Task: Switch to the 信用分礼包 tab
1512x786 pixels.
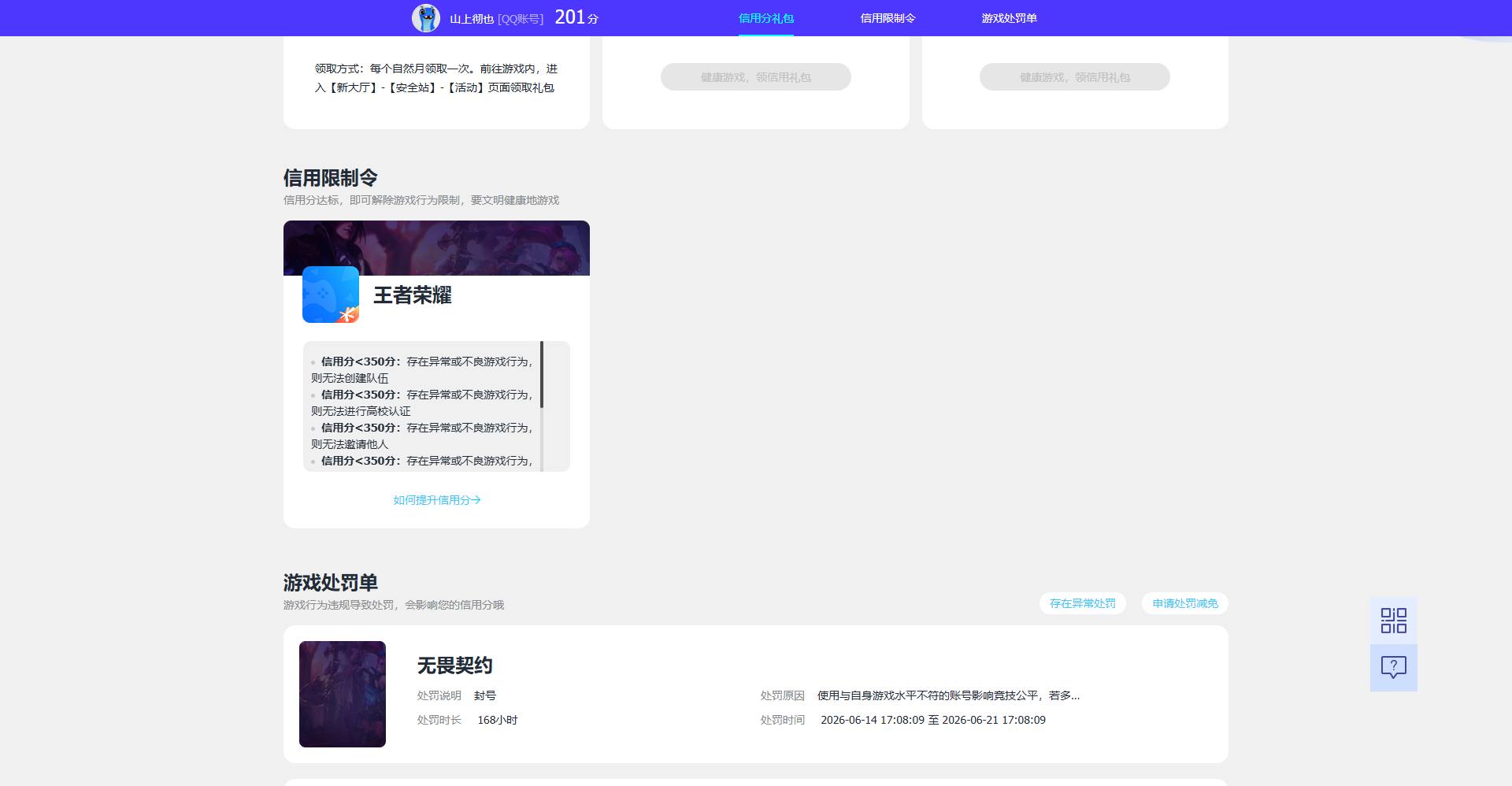Action: (765, 18)
